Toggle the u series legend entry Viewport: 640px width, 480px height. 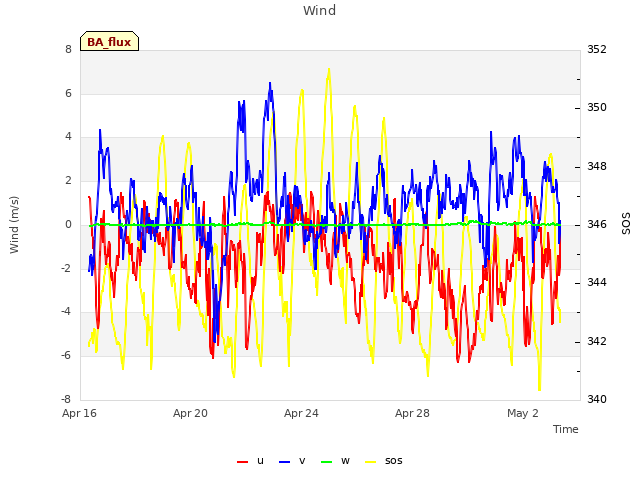coord(251,461)
